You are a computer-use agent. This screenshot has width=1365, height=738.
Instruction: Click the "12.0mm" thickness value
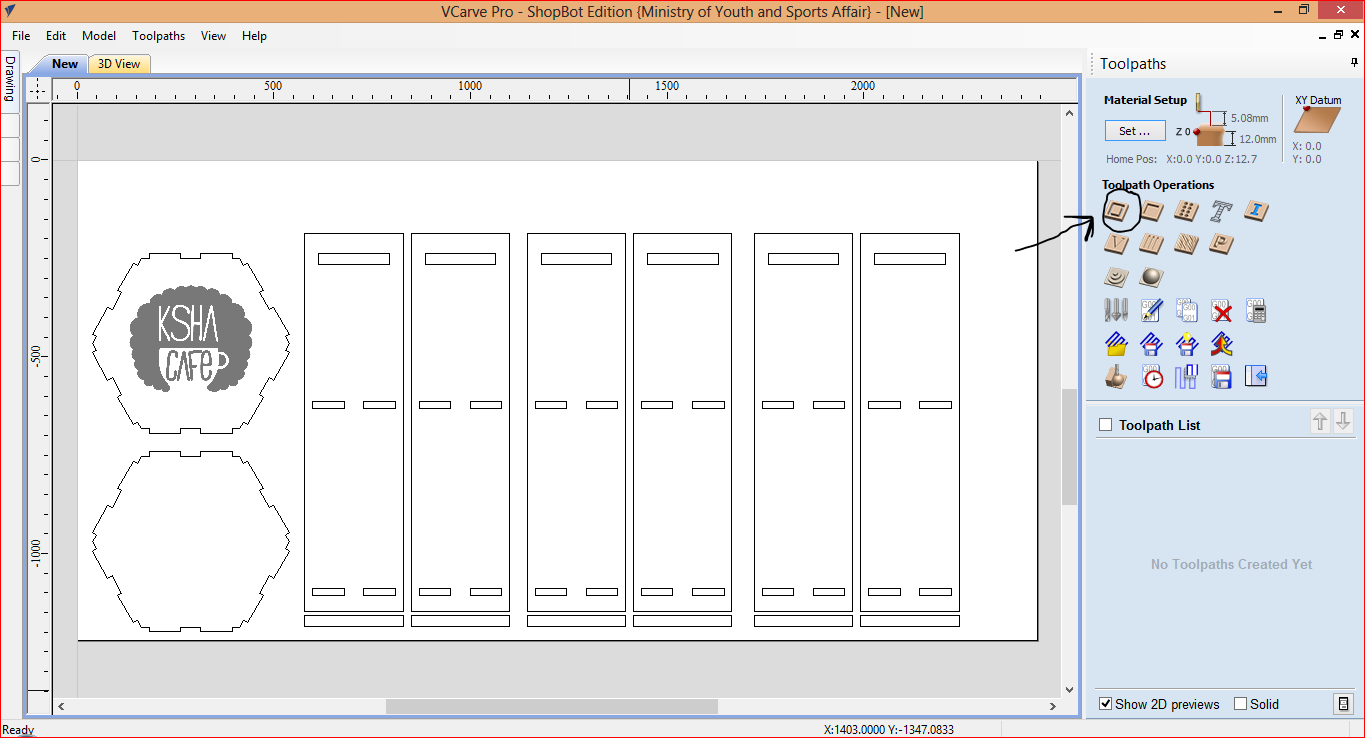pos(1258,140)
